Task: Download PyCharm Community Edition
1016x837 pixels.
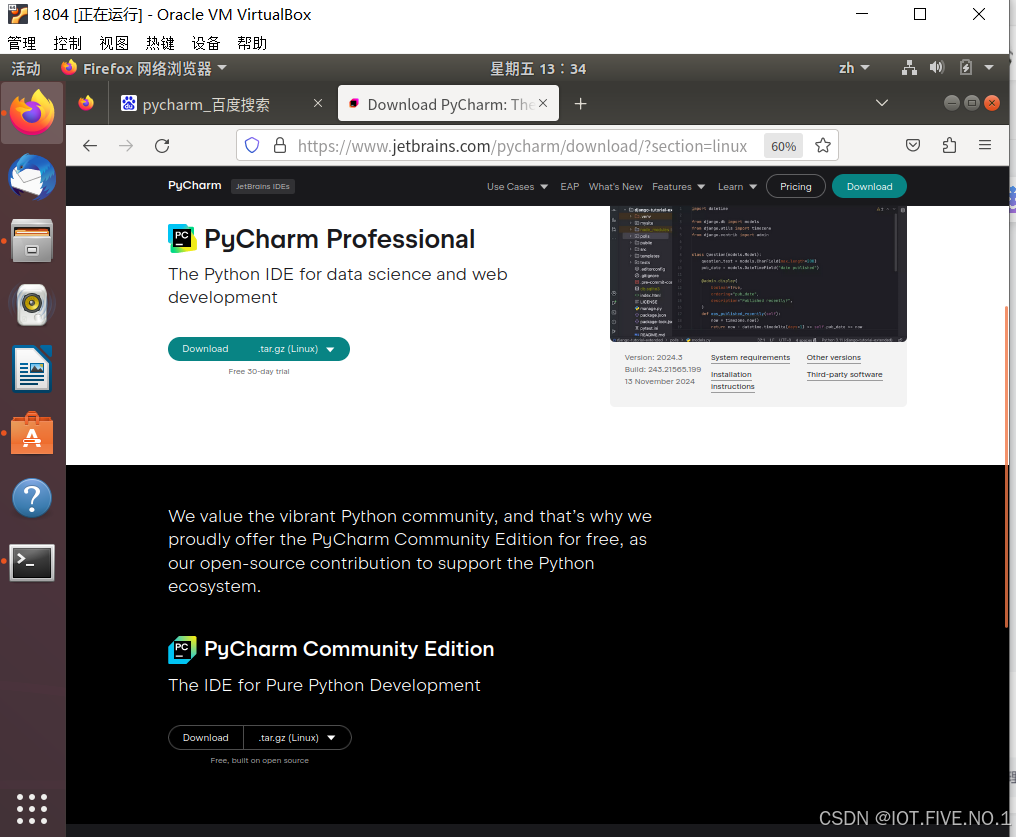Action: [x=205, y=737]
